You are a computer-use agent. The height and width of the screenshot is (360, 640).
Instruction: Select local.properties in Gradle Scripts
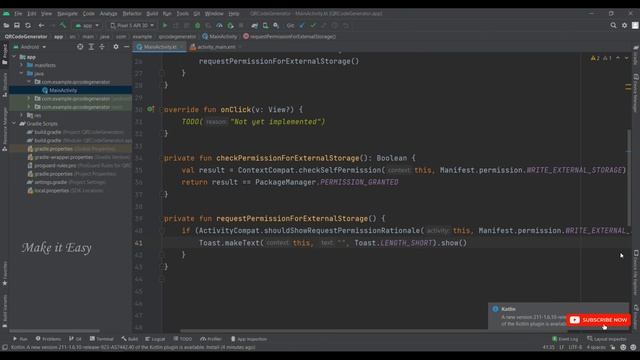tap(51, 191)
